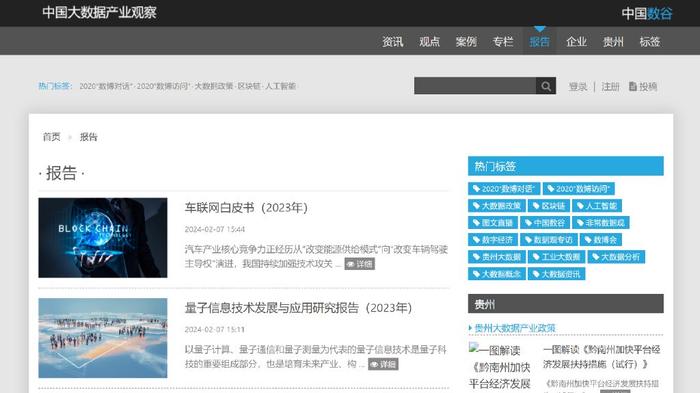Open the 标签 navigation tab
This screenshot has width=700, height=393.
tap(650, 42)
